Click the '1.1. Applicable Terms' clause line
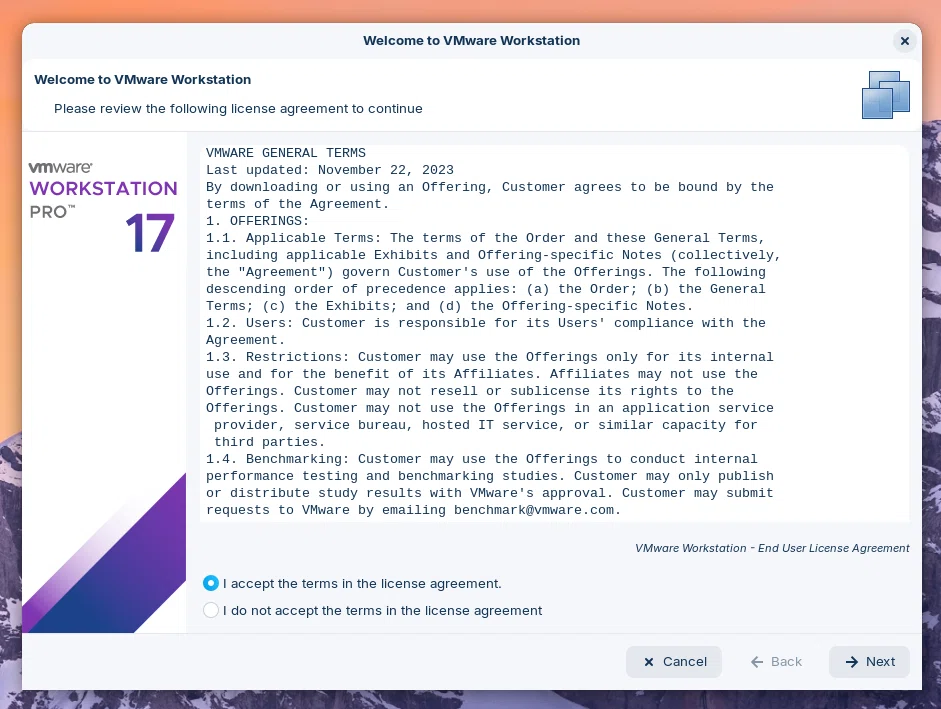This screenshot has height=709, width=941. (485, 238)
